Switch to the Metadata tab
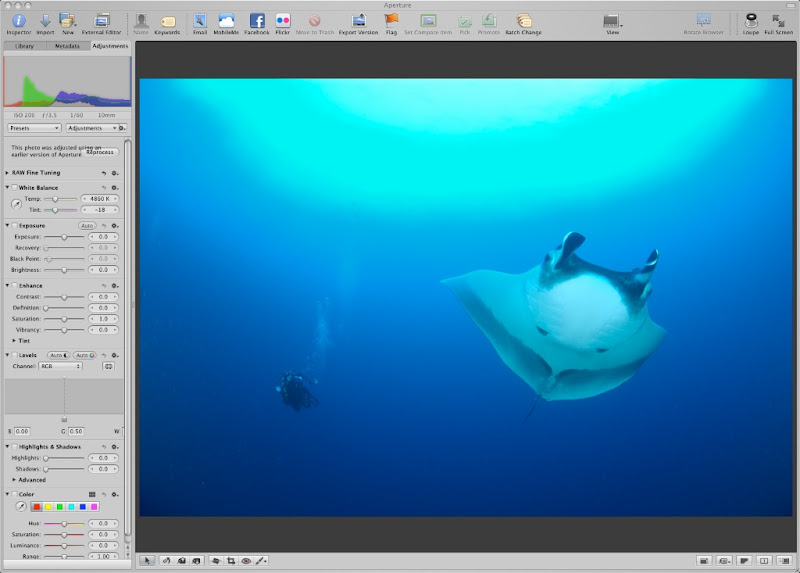 coord(67,46)
